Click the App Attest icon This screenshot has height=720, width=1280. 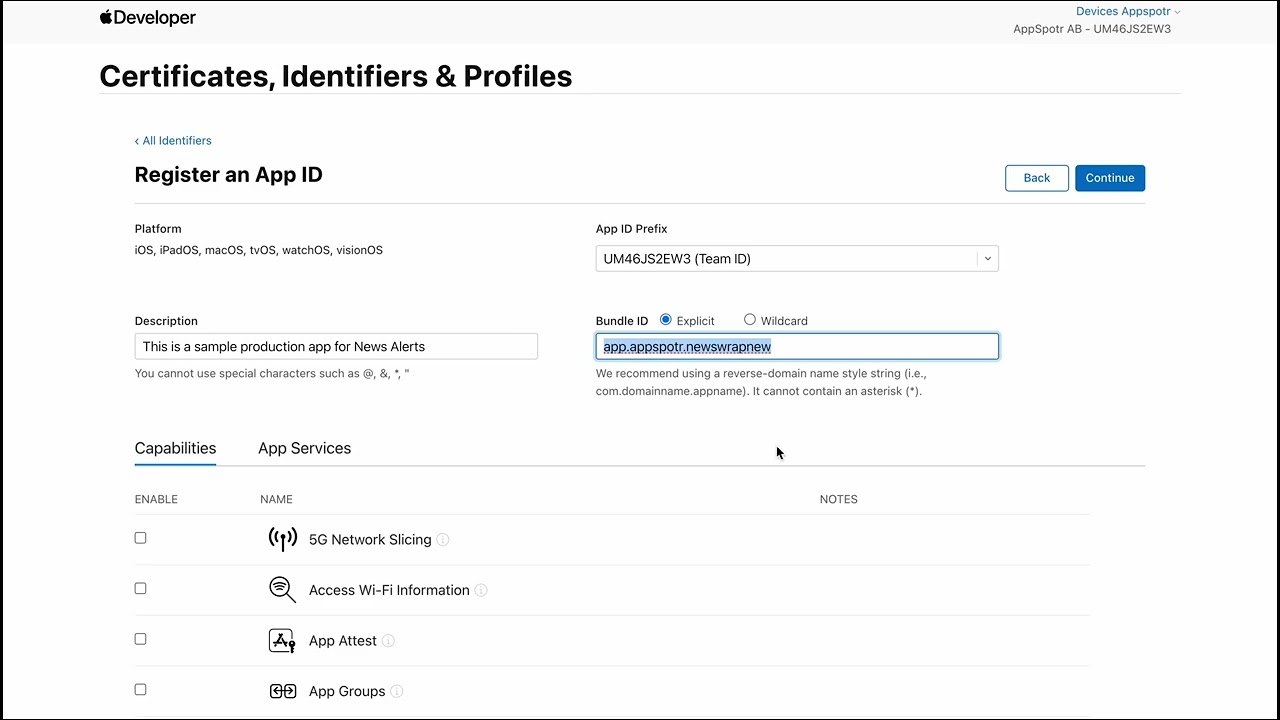tap(283, 641)
